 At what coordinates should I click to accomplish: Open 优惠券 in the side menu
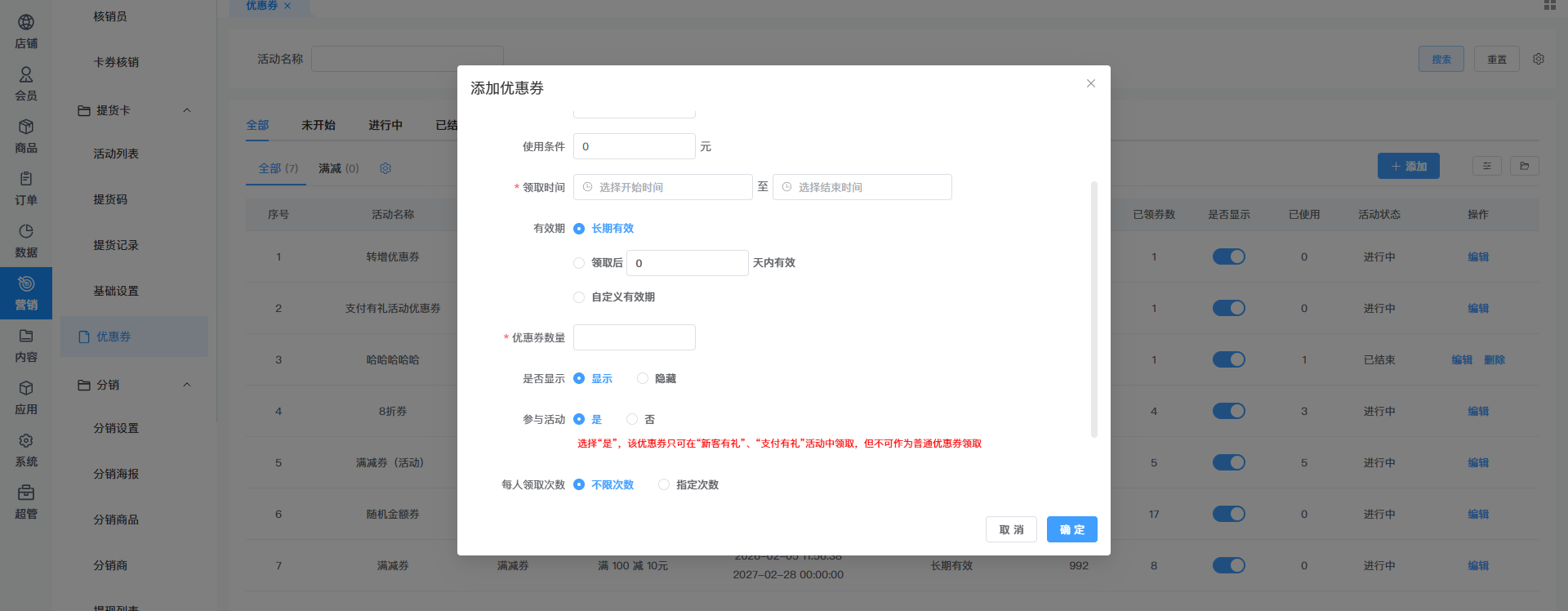pyautogui.click(x=135, y=337)
